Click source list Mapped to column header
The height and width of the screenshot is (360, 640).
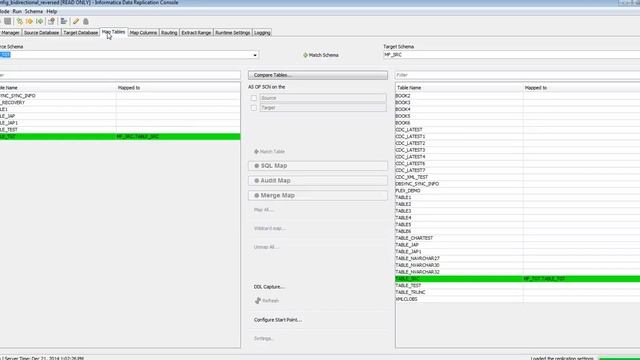(x=178, y=88)
